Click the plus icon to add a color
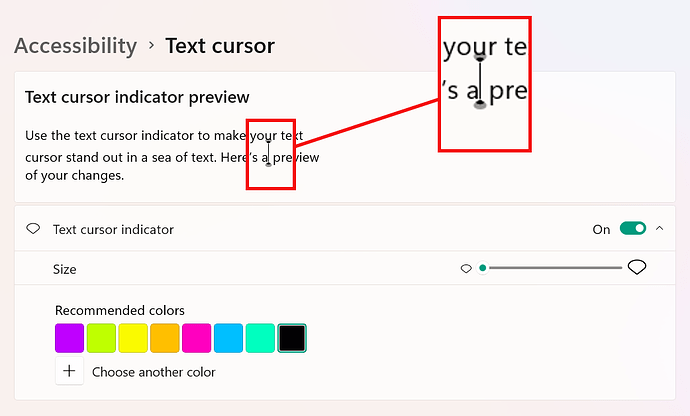This screenshot has height=416, width=690. 69,372
